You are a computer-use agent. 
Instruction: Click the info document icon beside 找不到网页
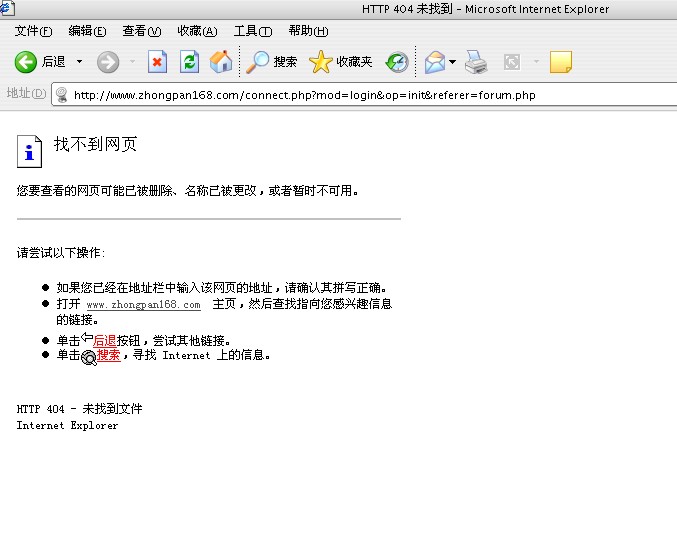point(29,151)
